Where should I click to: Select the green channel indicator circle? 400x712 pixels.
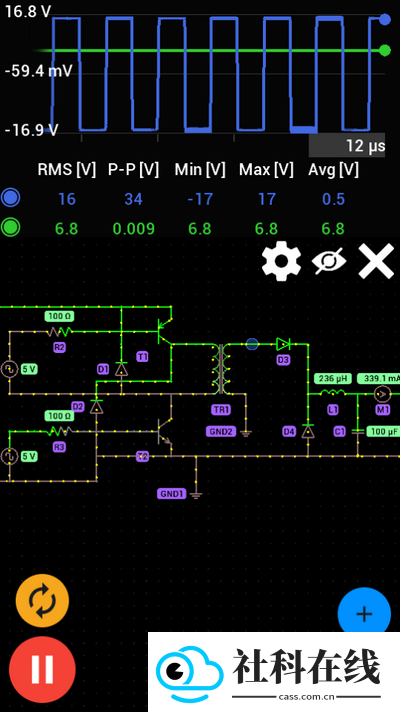[10, 228]
